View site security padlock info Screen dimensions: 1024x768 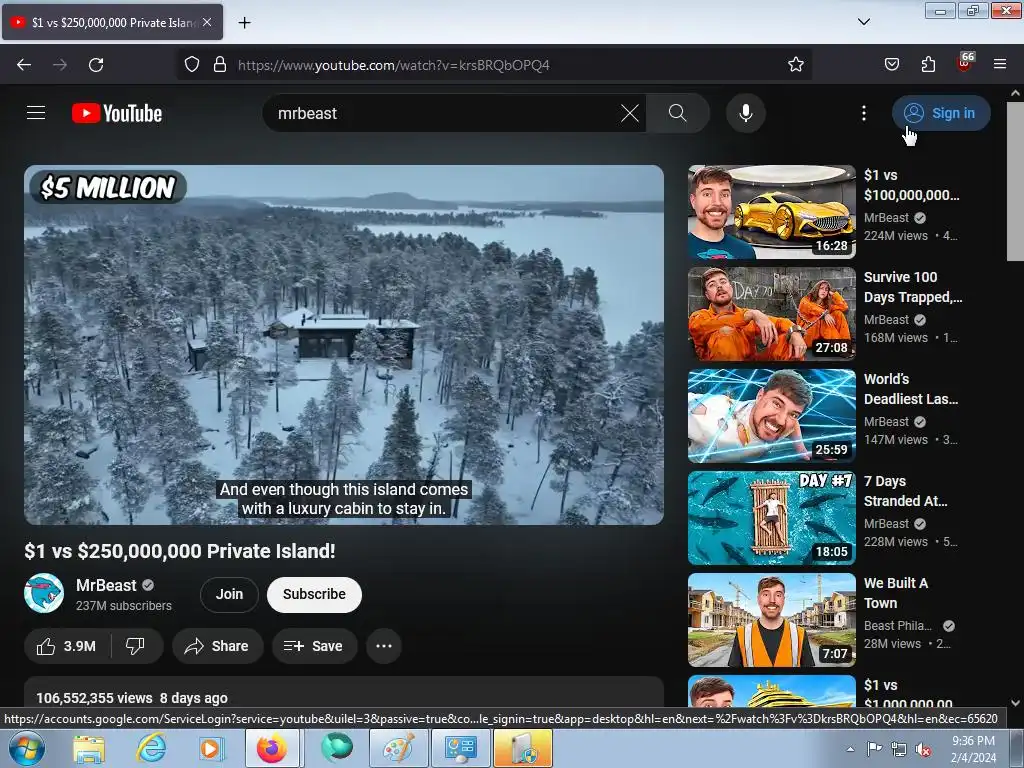click(x=220, y=65)
